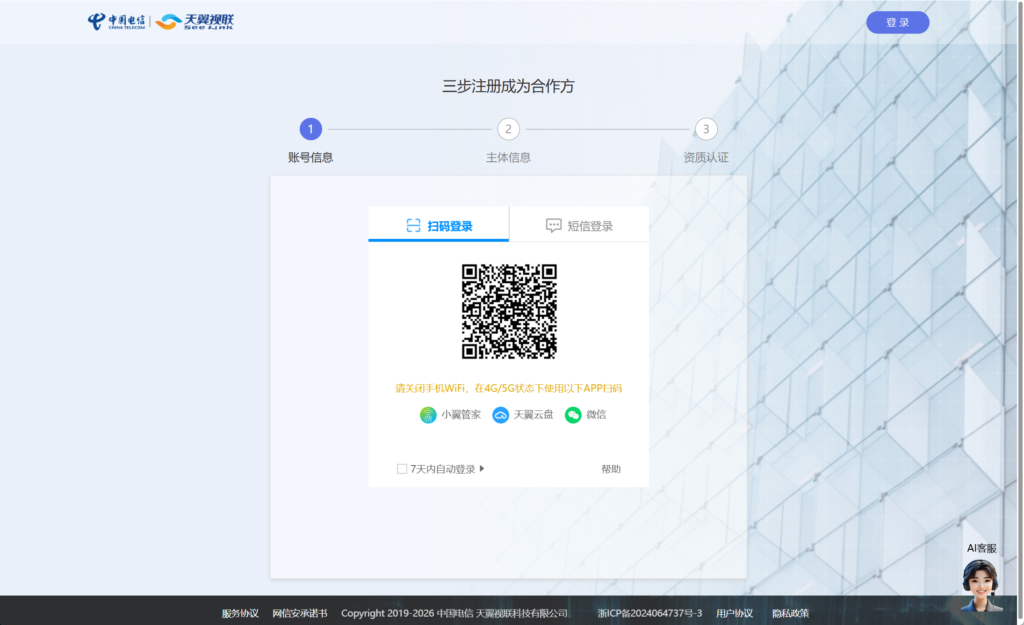Switch to the 扫码登录 tab
The width and height of the screenshot is (1024, 625).
[x=438, y=225]
